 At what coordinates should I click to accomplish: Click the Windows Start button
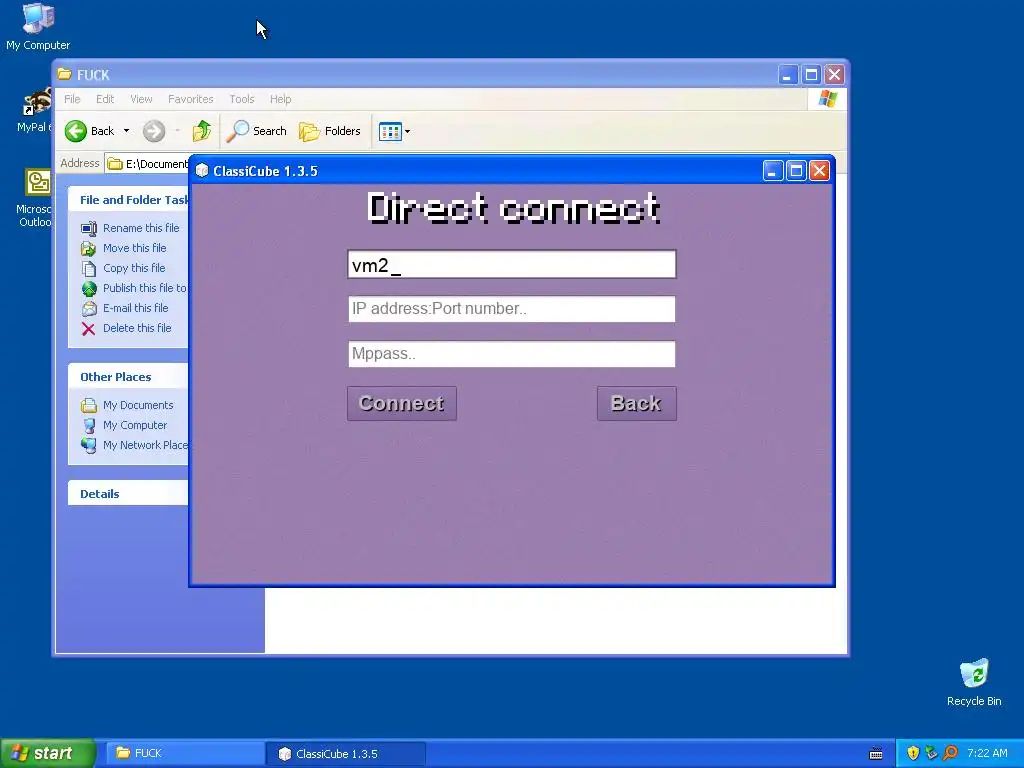click(48, 753)
